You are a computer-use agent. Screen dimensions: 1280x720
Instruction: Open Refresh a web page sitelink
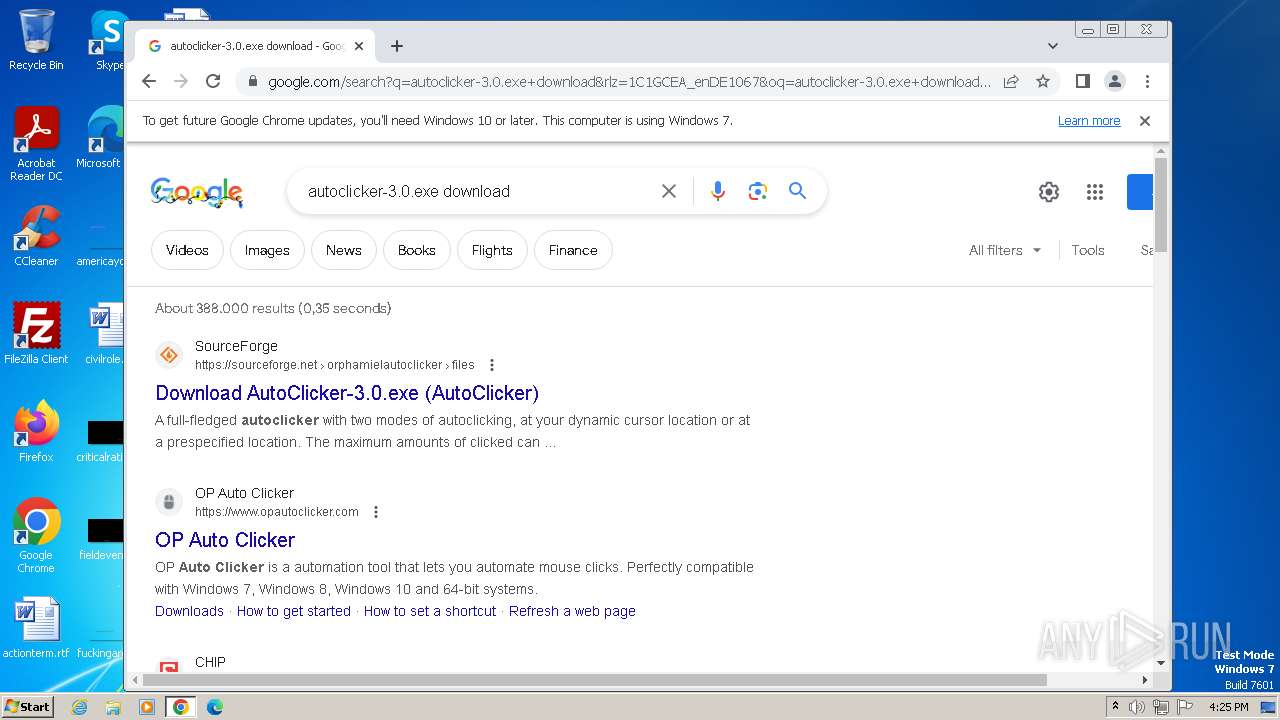coord(572,611)
